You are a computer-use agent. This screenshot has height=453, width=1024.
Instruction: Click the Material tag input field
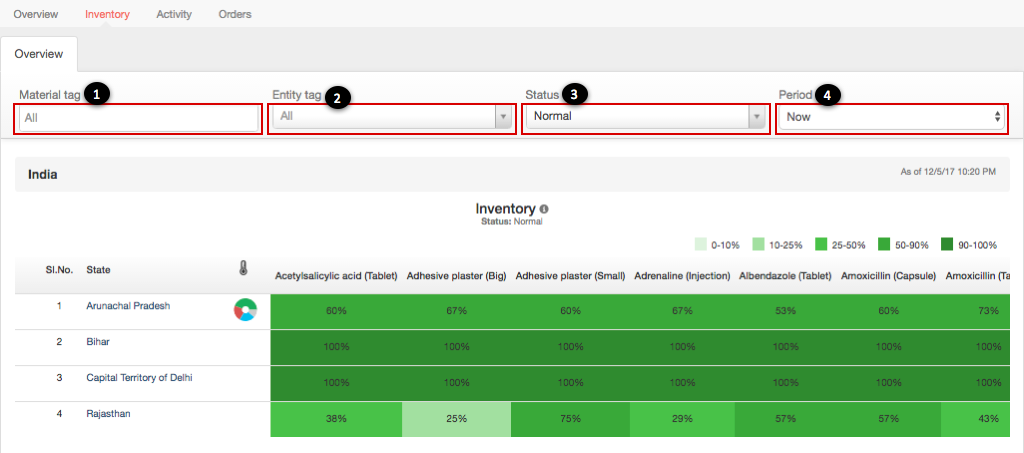(138, 119)
